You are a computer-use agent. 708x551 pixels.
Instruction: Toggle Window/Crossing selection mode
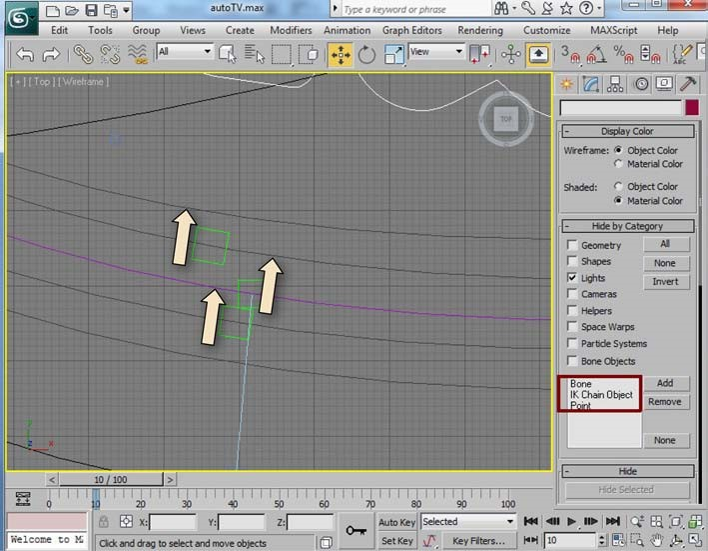coord(308,54)
